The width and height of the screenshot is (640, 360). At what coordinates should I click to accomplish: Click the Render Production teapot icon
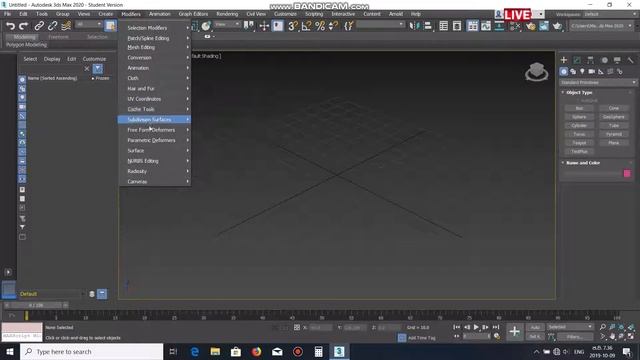[x=557, y=26]
